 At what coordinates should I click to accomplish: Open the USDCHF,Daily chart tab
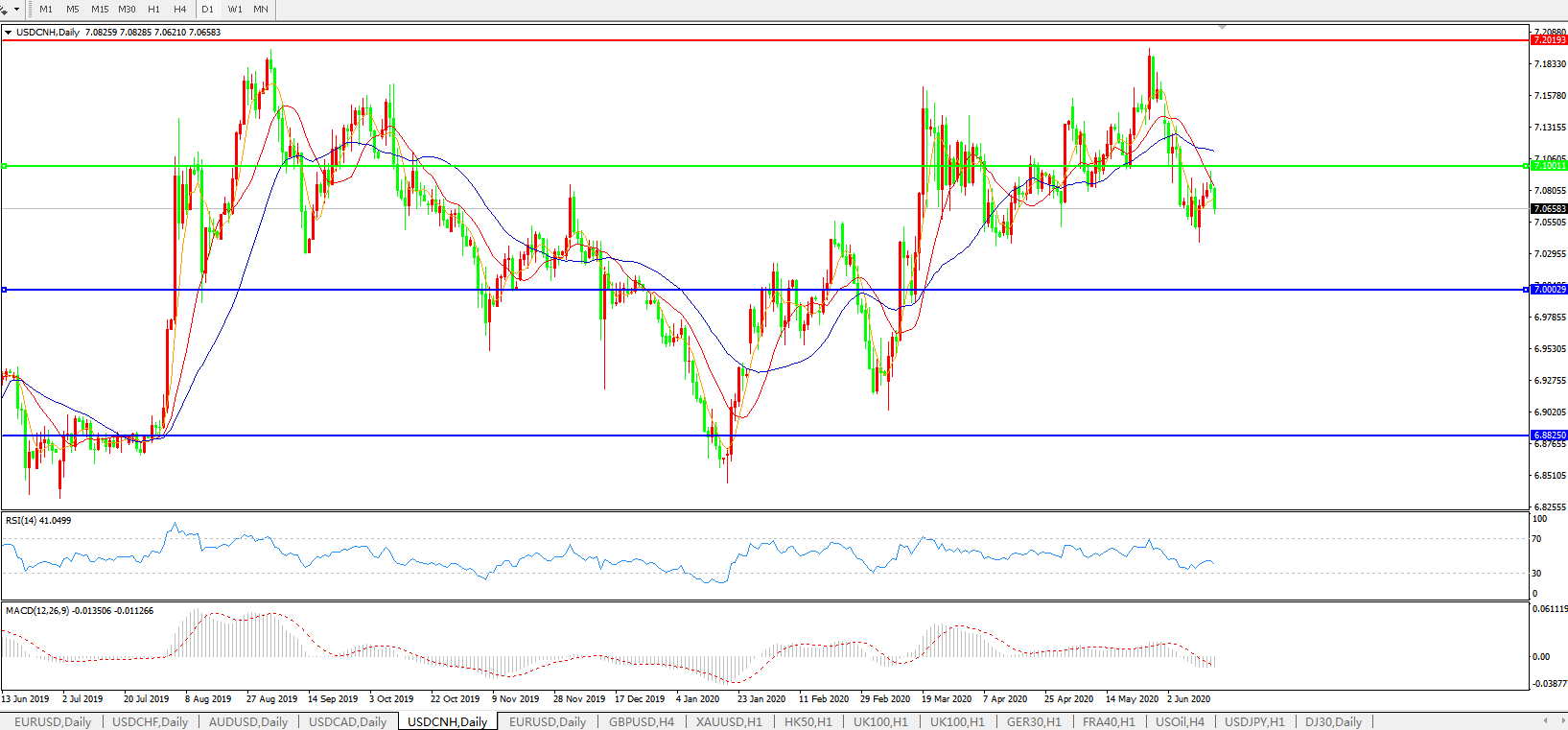(150, 721)
